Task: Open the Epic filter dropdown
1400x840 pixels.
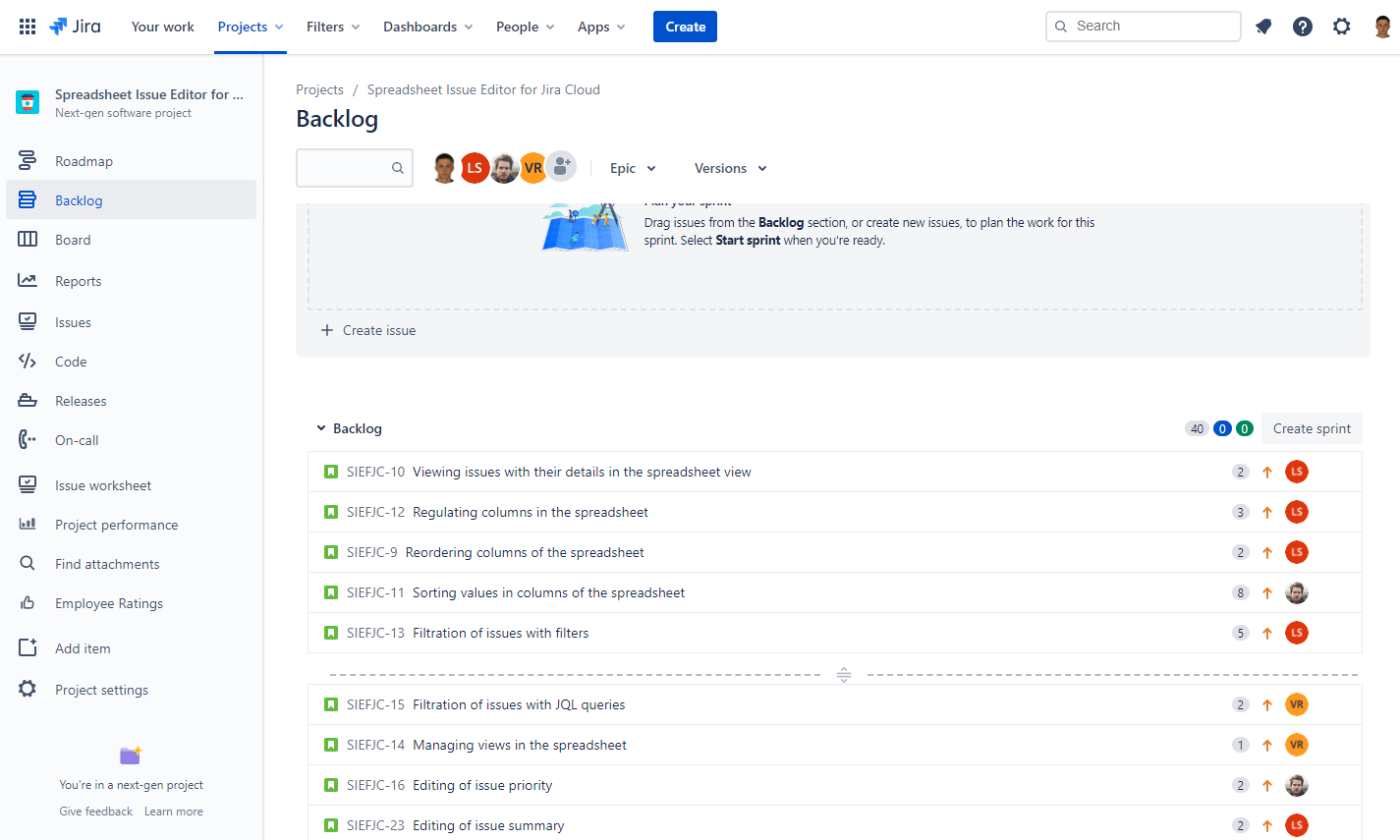Action: 633,168
